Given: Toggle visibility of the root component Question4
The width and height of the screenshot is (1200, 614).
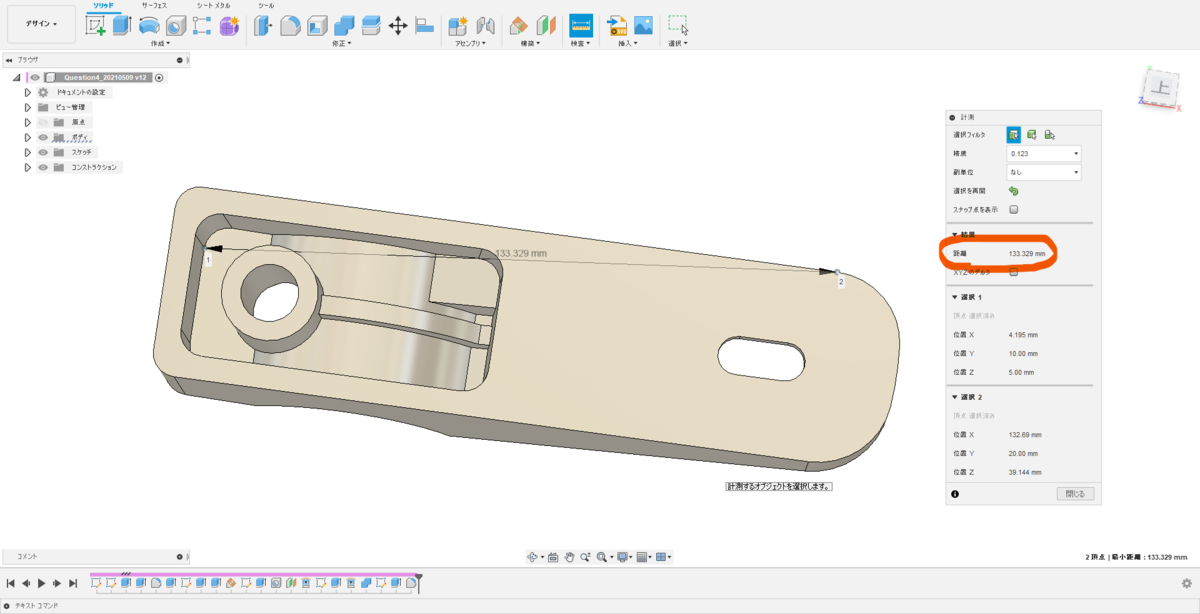Looking at the screenshot, I should click(34, 77).
